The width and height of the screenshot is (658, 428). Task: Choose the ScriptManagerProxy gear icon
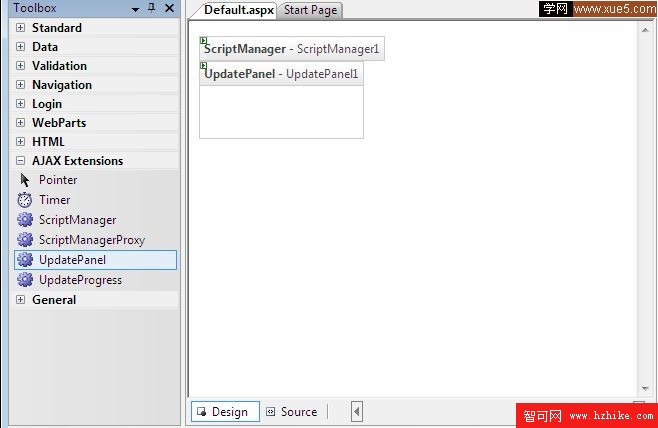[x=25, y=240]
